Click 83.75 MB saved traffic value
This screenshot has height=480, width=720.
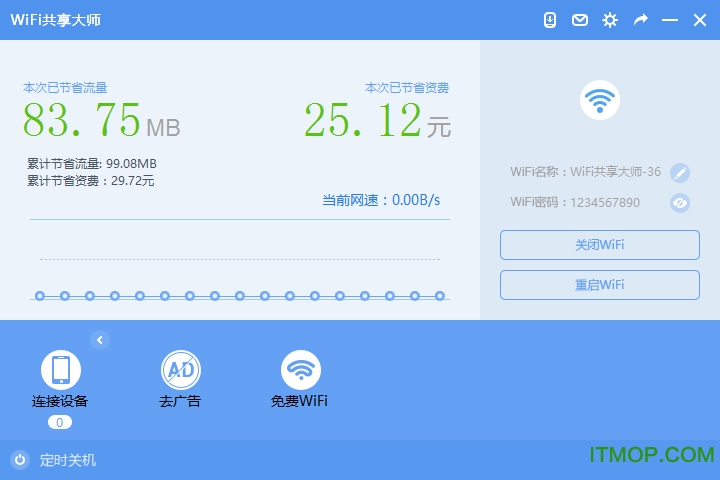(101, 120)
